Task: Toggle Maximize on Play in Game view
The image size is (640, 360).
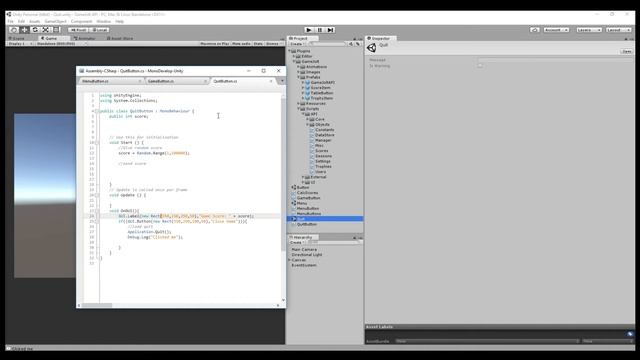Action: (214, 44)
